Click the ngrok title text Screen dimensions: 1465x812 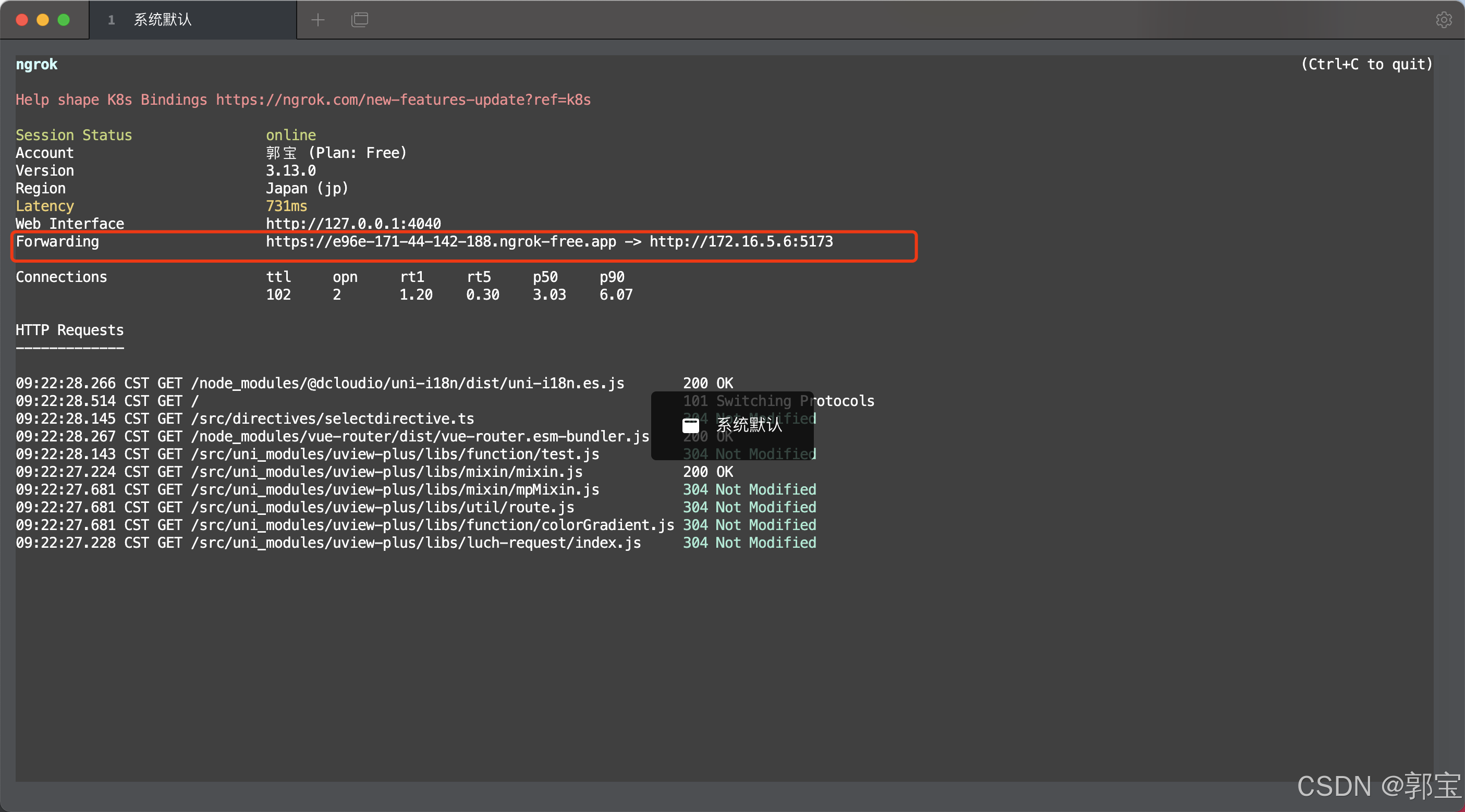(36, 64)
